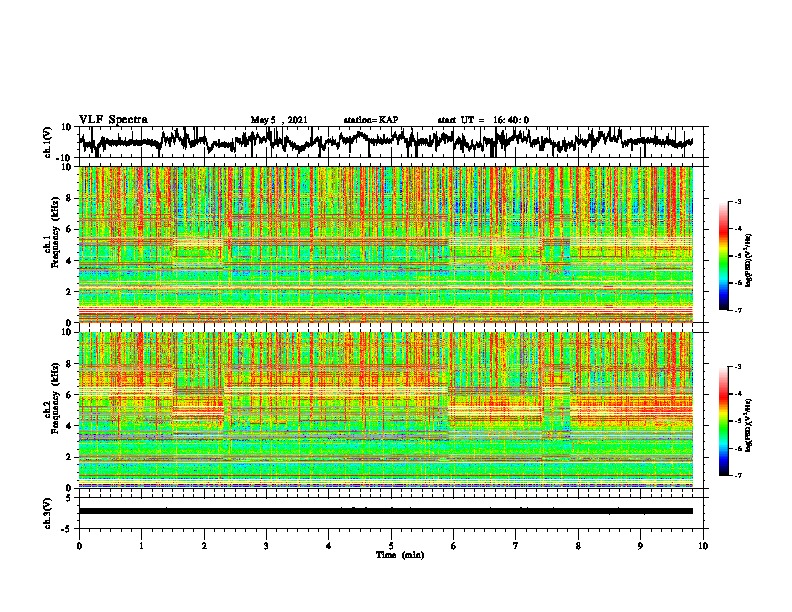Click the "-3" label on ch.1 color bar
Image resolution: width=792 pixels, height=612 pixels.
click(737, 201)
